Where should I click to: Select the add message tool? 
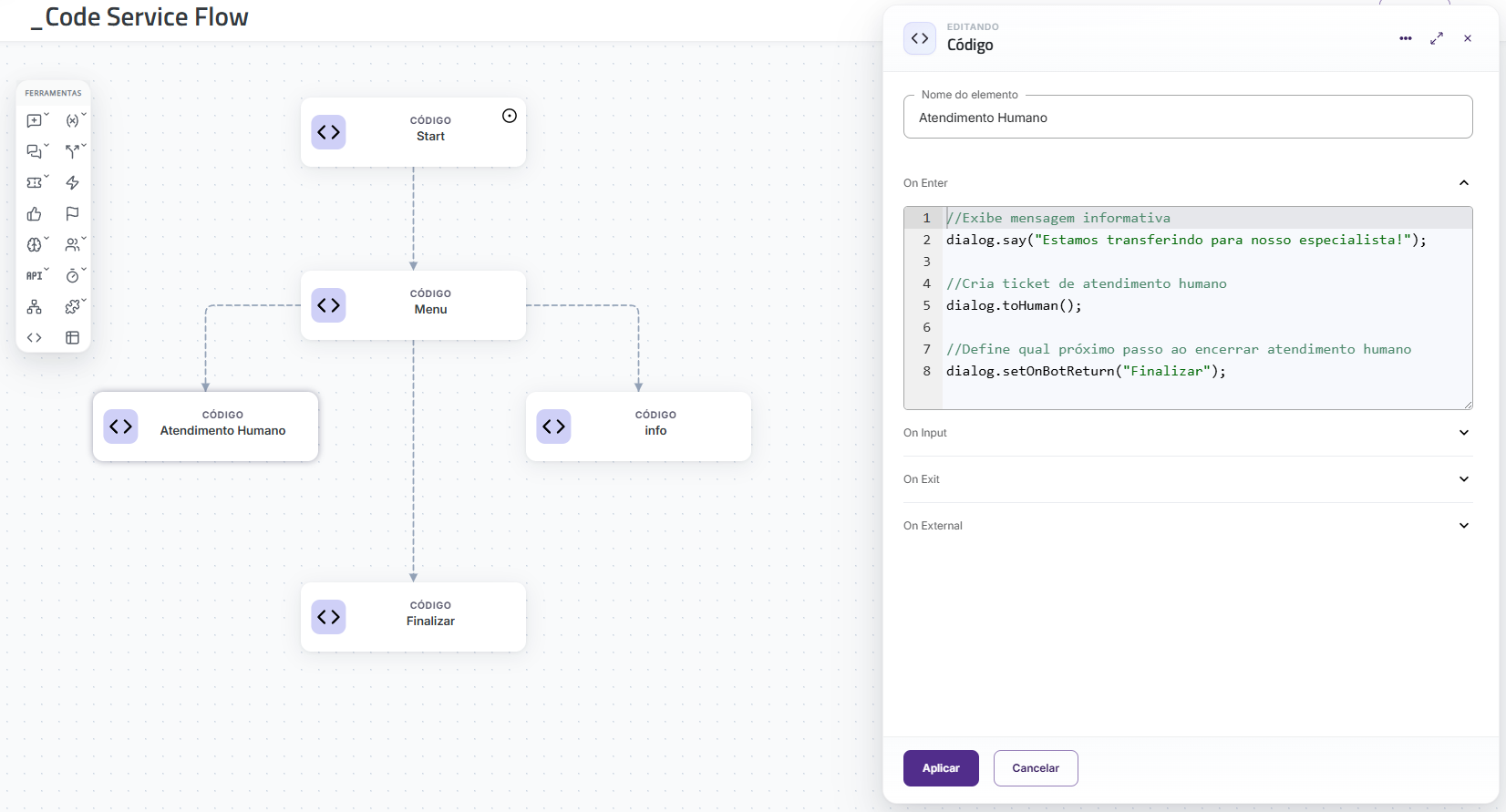click(x=35, y=120)
